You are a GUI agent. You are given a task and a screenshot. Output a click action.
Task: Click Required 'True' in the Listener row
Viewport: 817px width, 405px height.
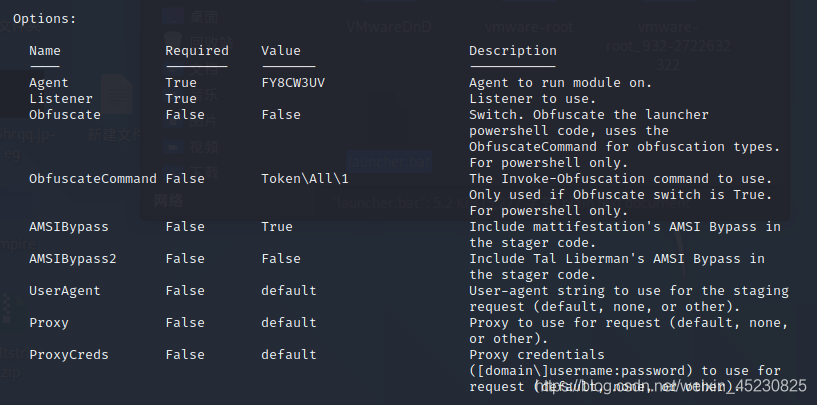(x=181, y=99)
